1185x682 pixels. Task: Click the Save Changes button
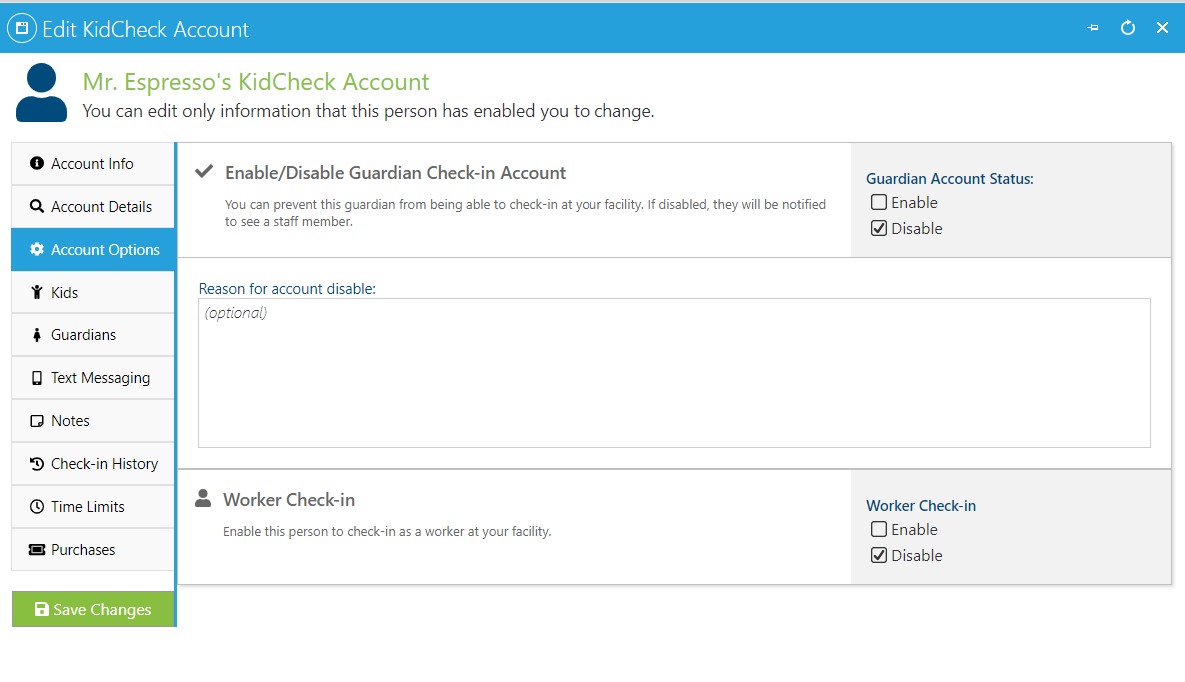pyautogui.click(x=93, y=609)
